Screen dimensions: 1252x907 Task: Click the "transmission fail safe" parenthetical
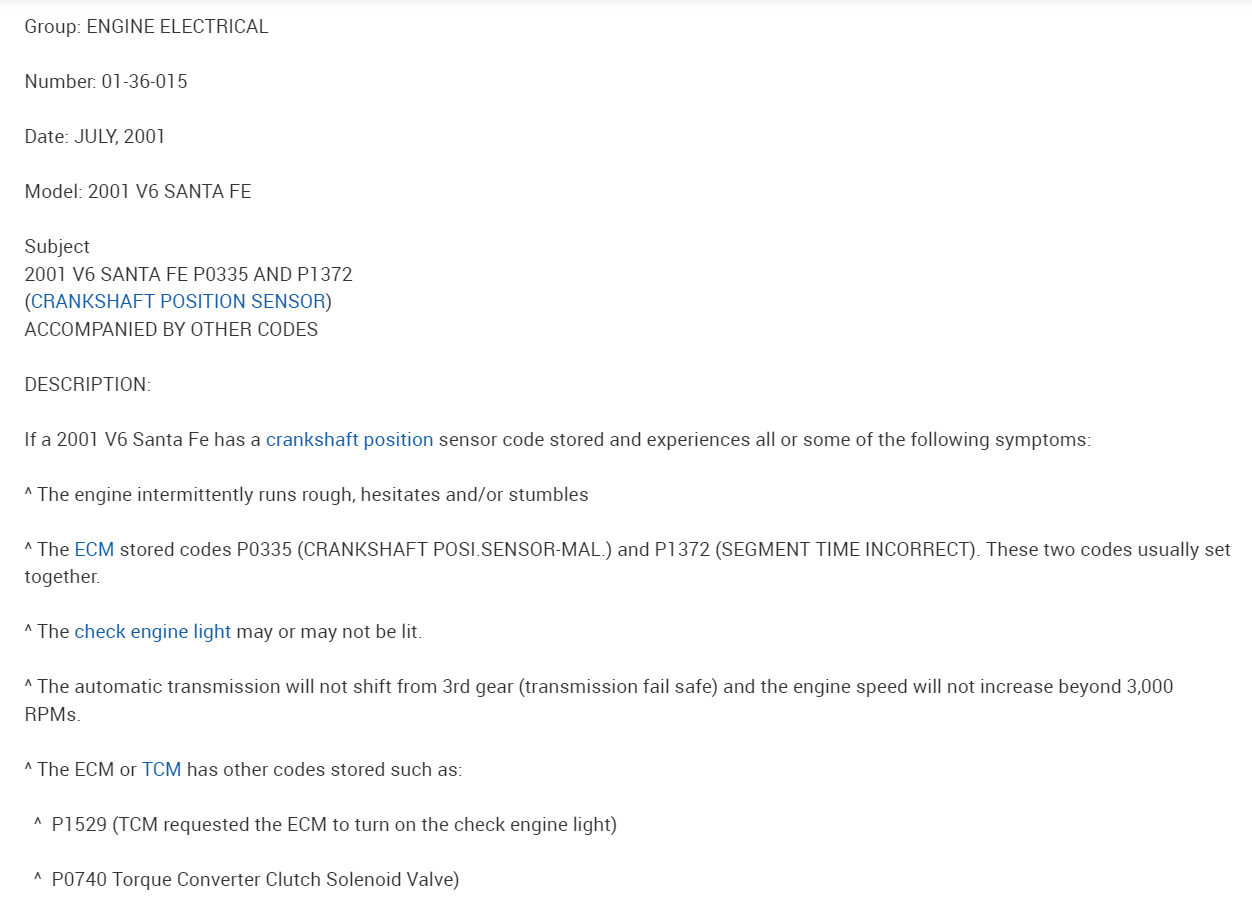coord(618,687)
